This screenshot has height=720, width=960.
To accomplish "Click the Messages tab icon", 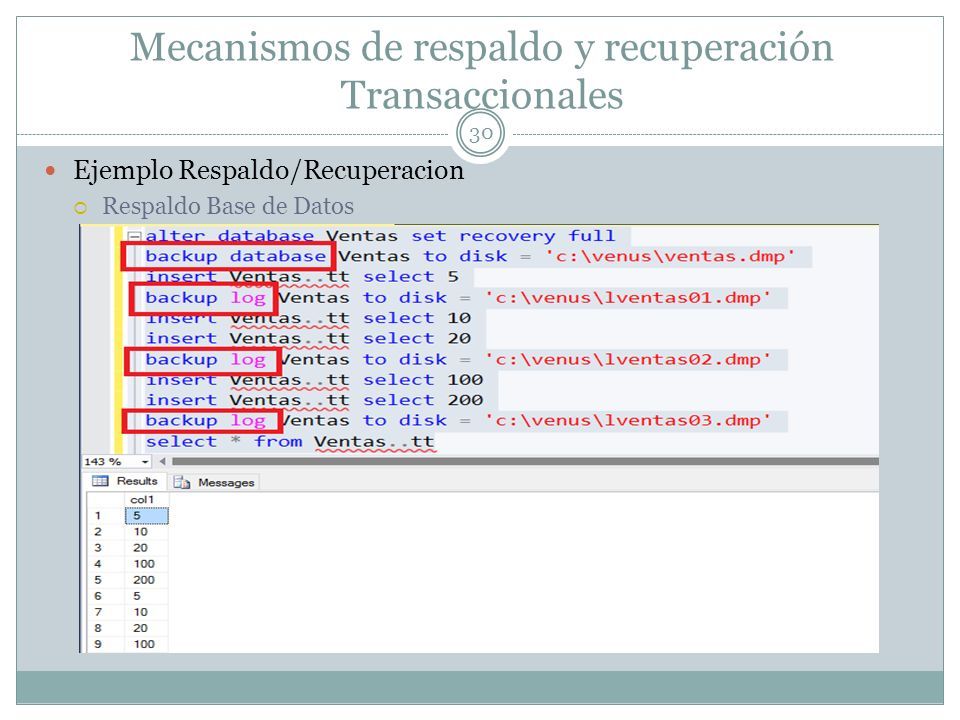I will coord(181,482).
